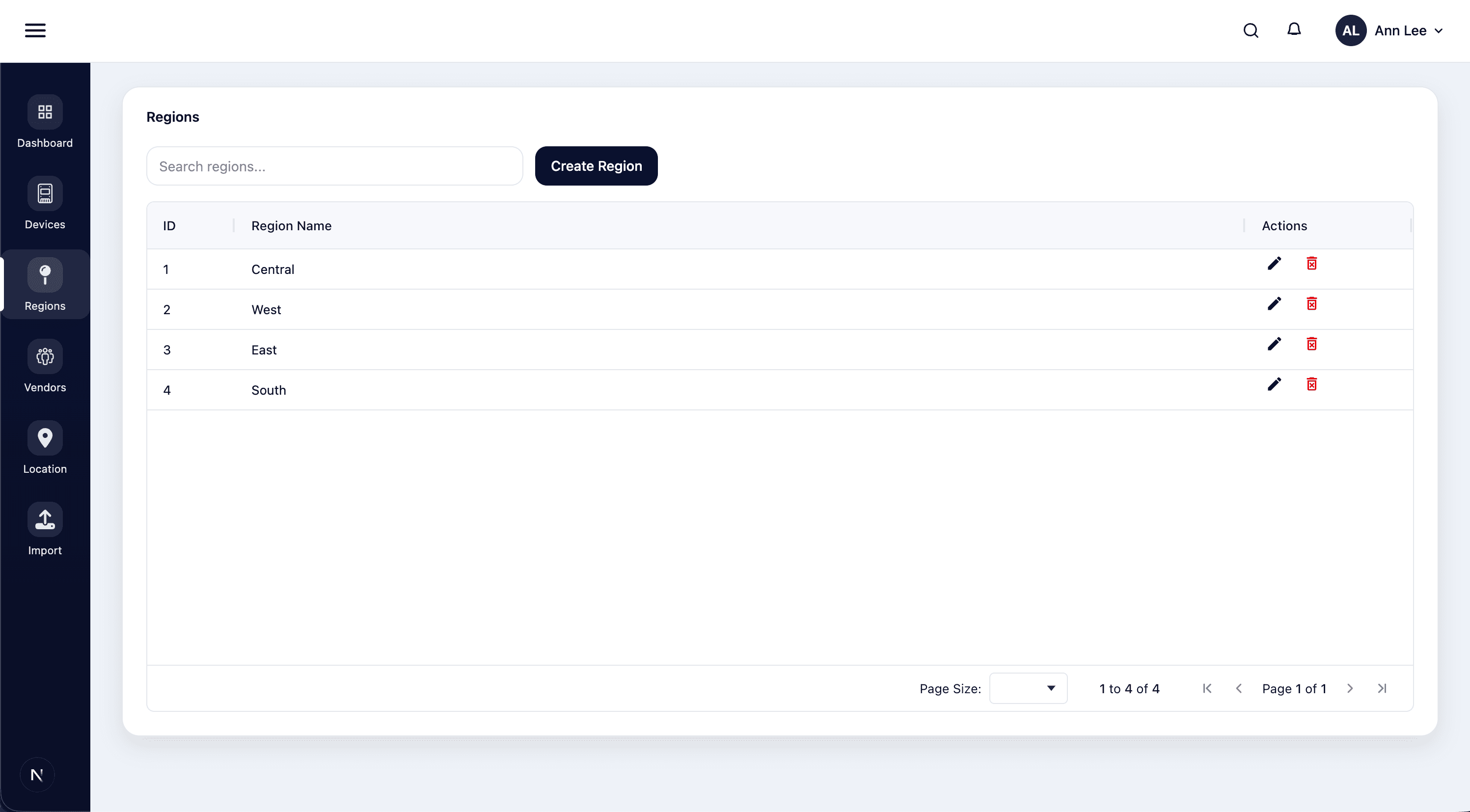The height and width of the screenshot is (812, 1470).
Task: Jump to last page arrow
Action: point(1382,688)
